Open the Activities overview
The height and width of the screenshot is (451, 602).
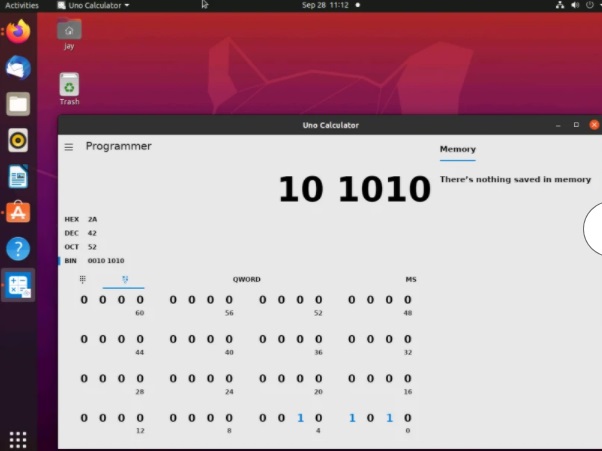(x=22, y=5)
